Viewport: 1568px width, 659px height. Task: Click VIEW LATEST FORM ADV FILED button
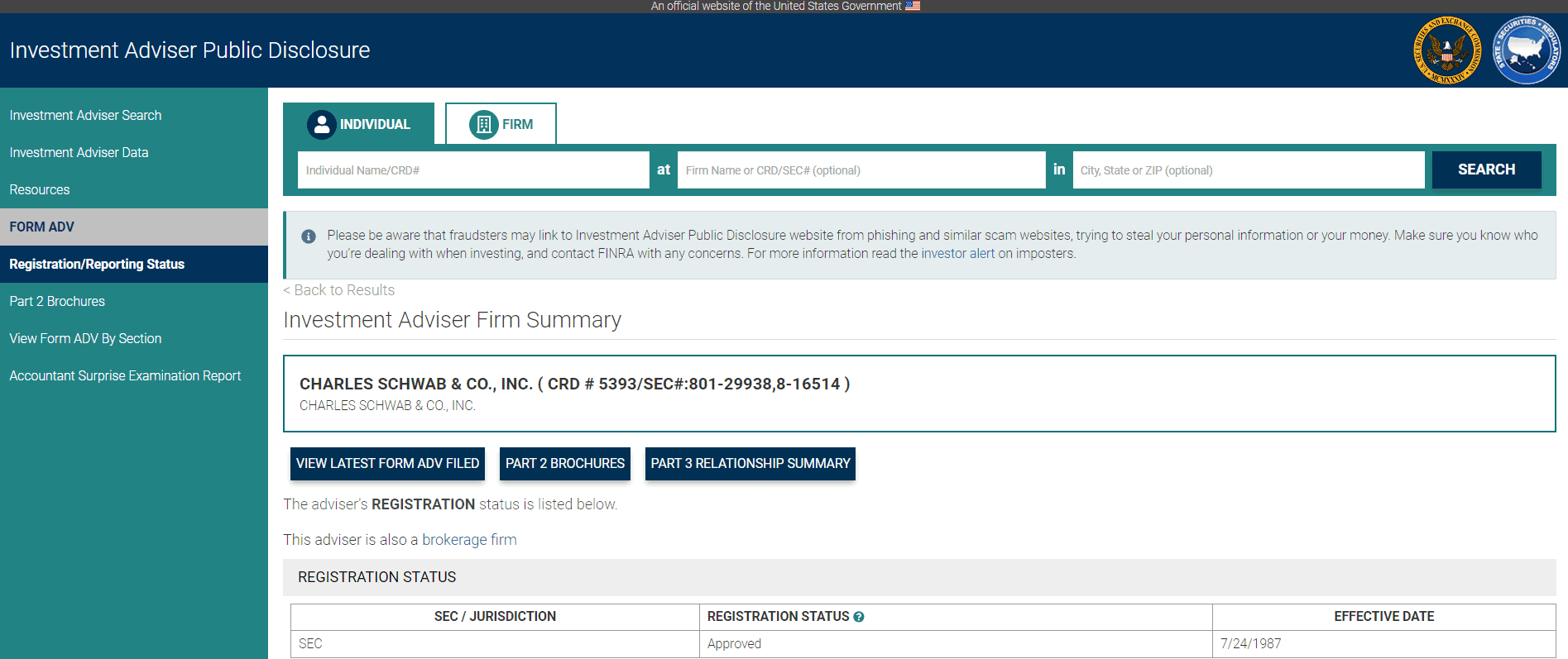(x=387, y=464)
